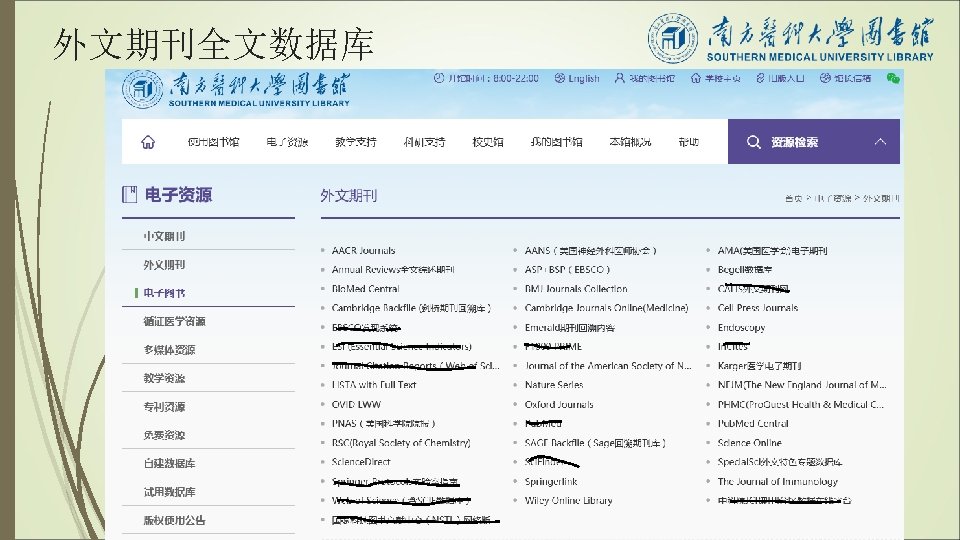Open the 本馆概况 navigation menu
This screenshot has width=960, height=540.
pyautogui.click(x=630, y=142)
